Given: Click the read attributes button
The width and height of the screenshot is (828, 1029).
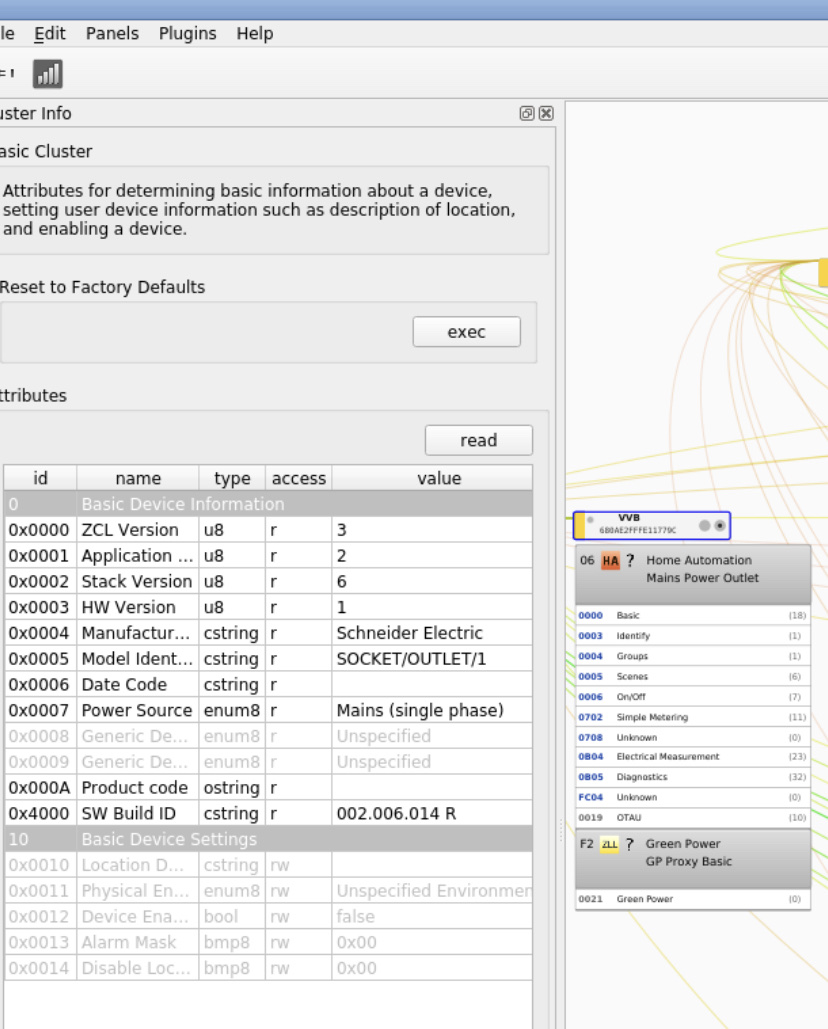Looking at the screenshot, I should (x=479, y=440).
